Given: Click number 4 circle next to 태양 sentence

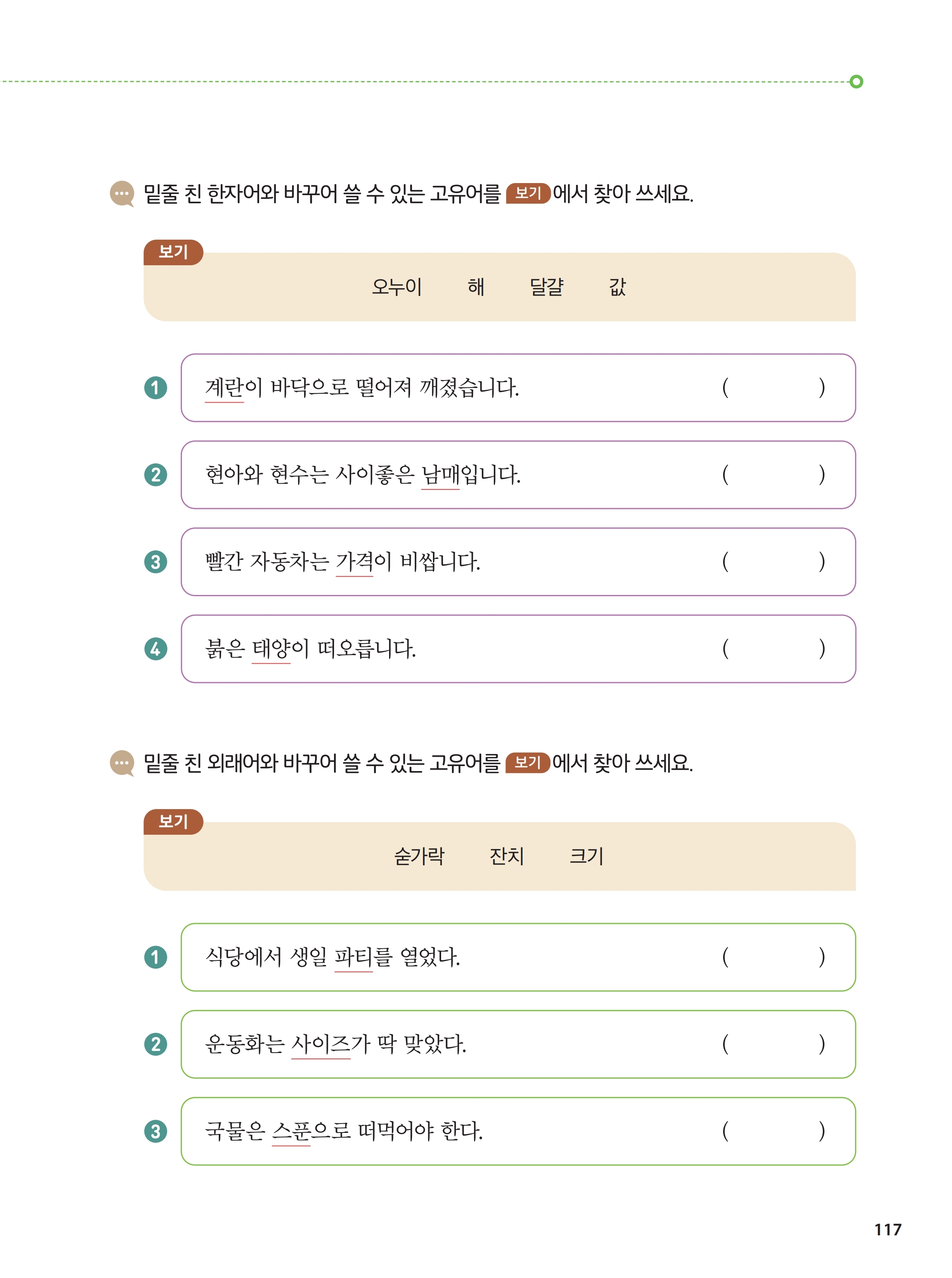Looking at the screenshot, I should click(x=156, y=649).
